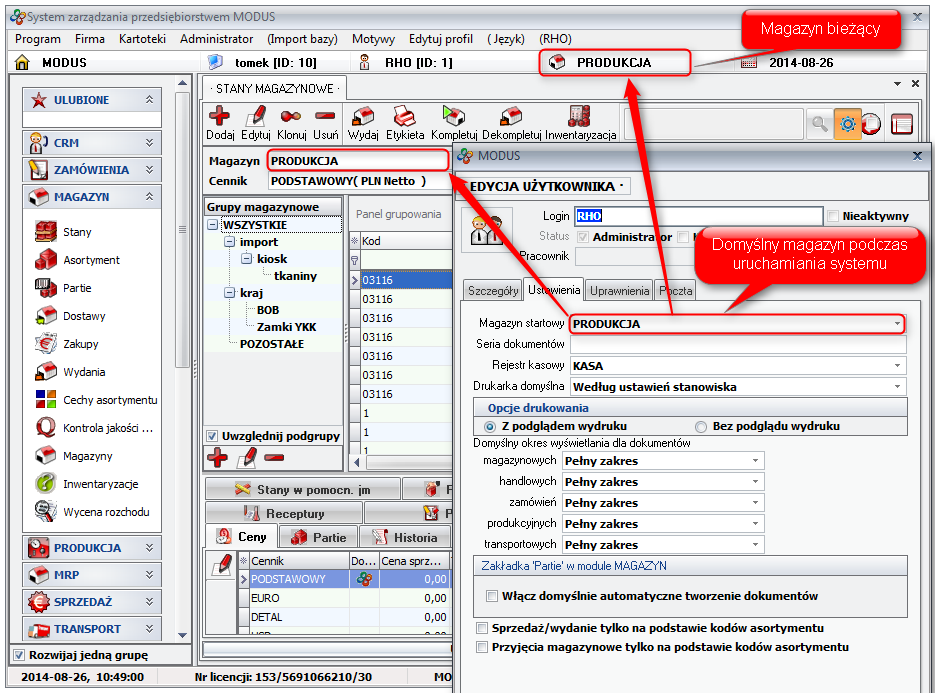Select the Bez podglądu wydruku radio option
The width and height of the screenshot is (935, 693).
[x=701, y=426]
